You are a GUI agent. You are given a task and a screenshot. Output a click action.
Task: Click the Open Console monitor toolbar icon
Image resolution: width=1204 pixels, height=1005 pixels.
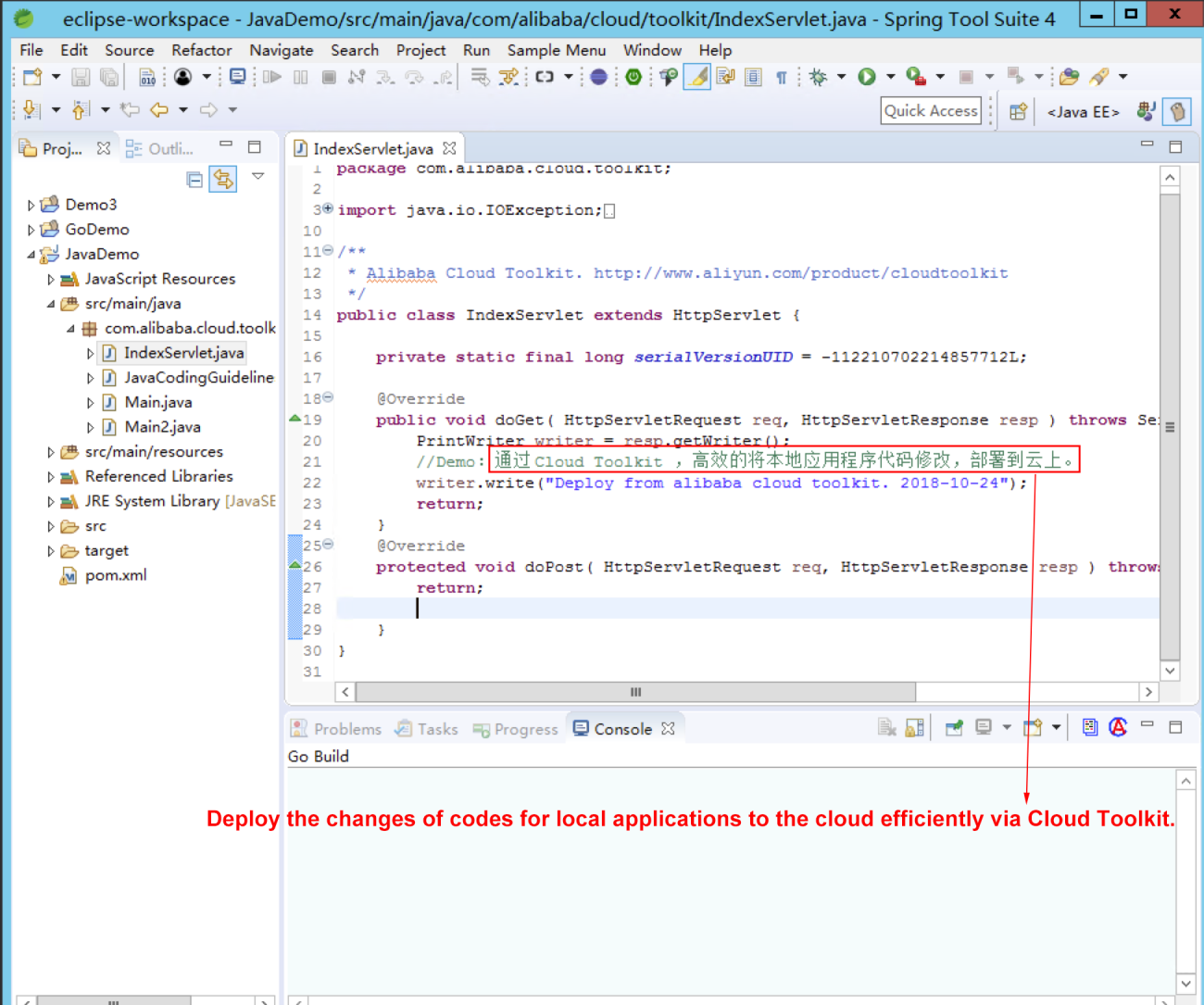click(238, 77)
